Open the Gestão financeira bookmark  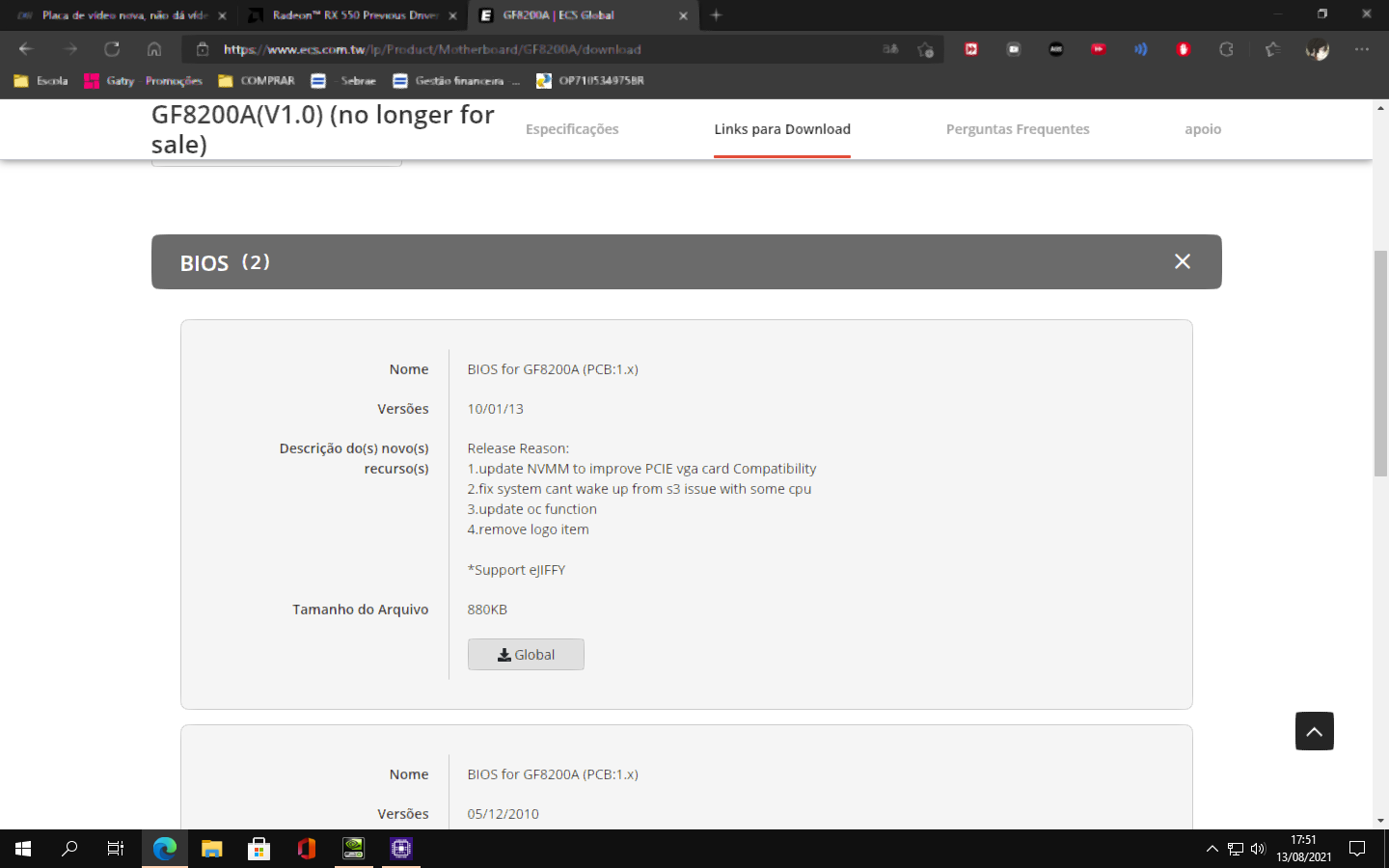456,81
